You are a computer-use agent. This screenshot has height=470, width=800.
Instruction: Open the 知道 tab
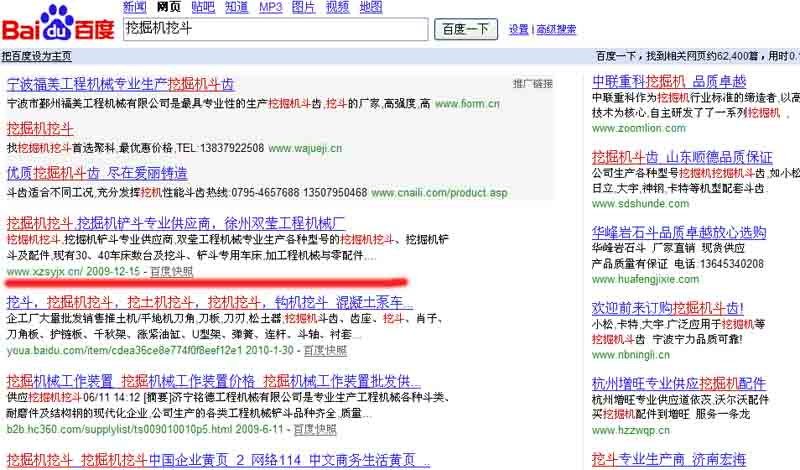[x=237, y=7]
